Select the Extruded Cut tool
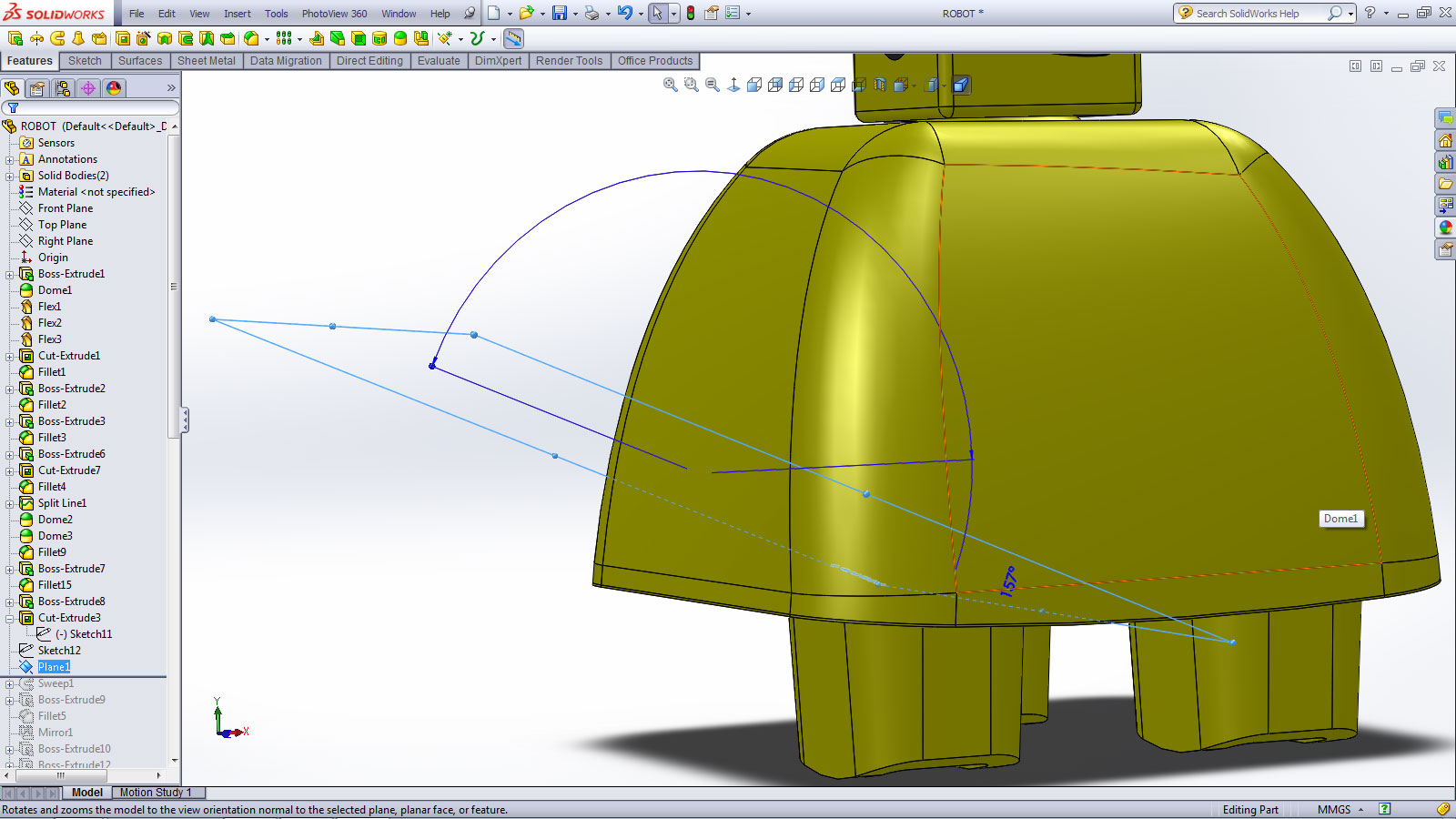The height and width of the screenshot is (819, 1456). [122, 38]
